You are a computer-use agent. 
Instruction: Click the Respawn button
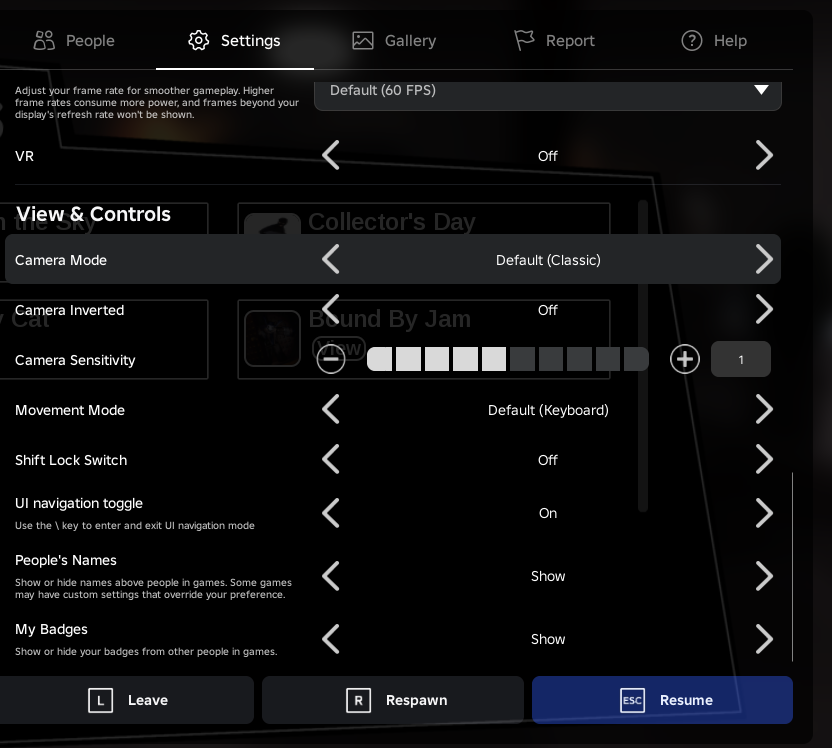point(393,700)
